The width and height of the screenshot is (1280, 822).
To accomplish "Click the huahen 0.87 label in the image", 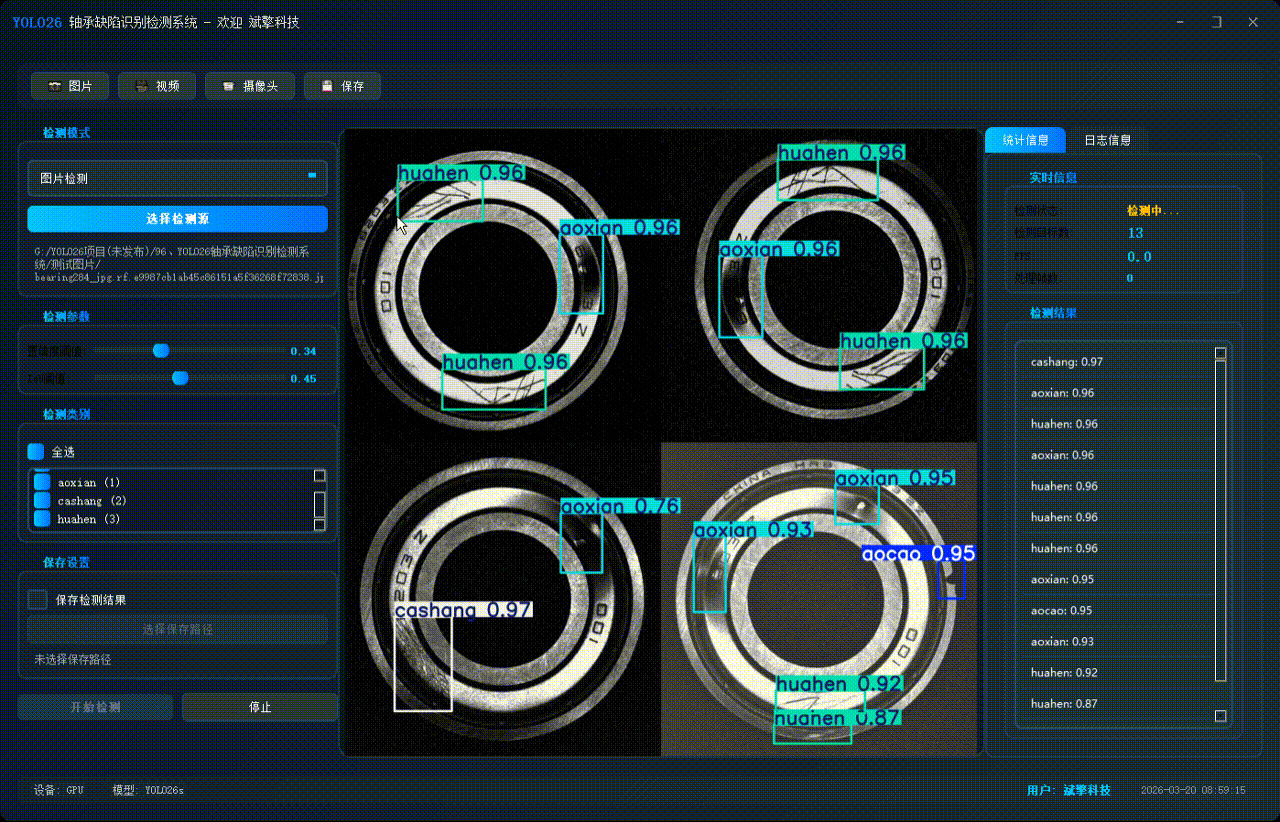I will click(x=838, y=718).
